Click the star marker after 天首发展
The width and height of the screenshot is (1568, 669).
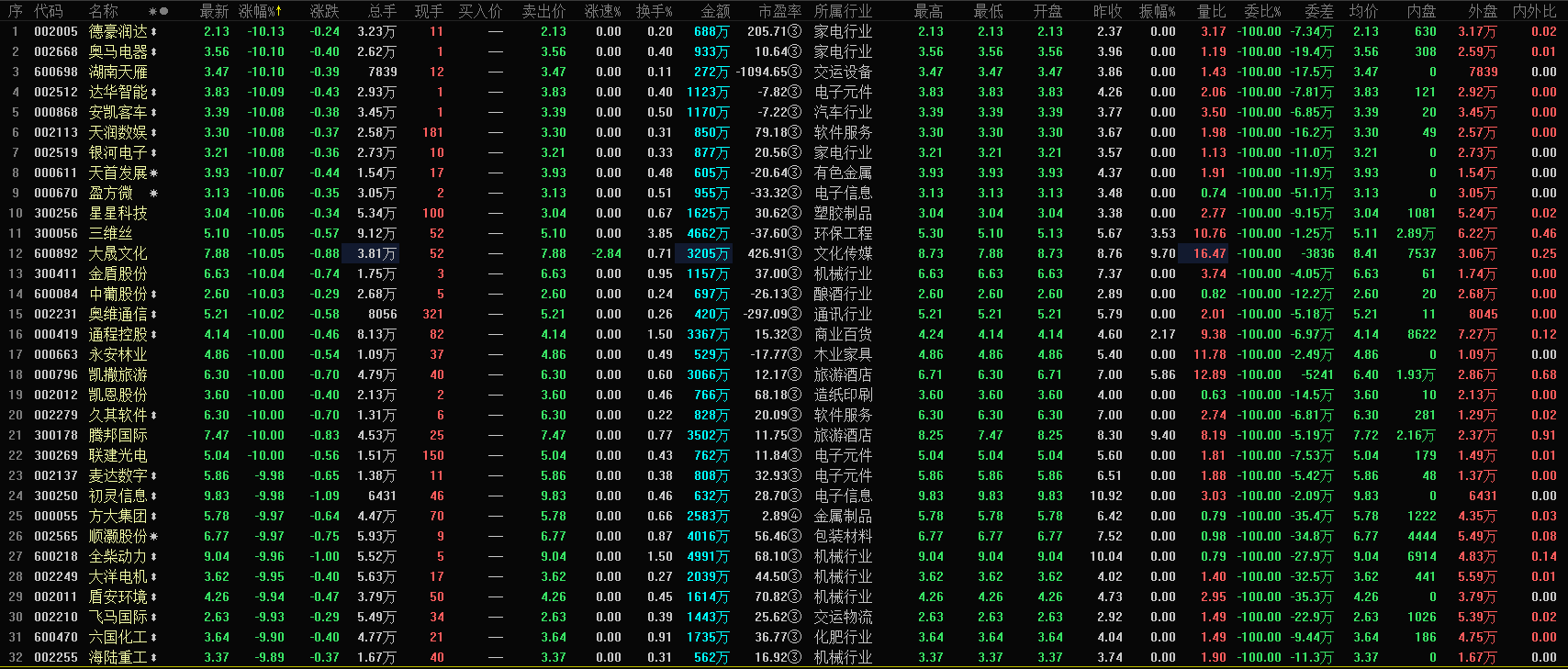click(x=153, y=173)
